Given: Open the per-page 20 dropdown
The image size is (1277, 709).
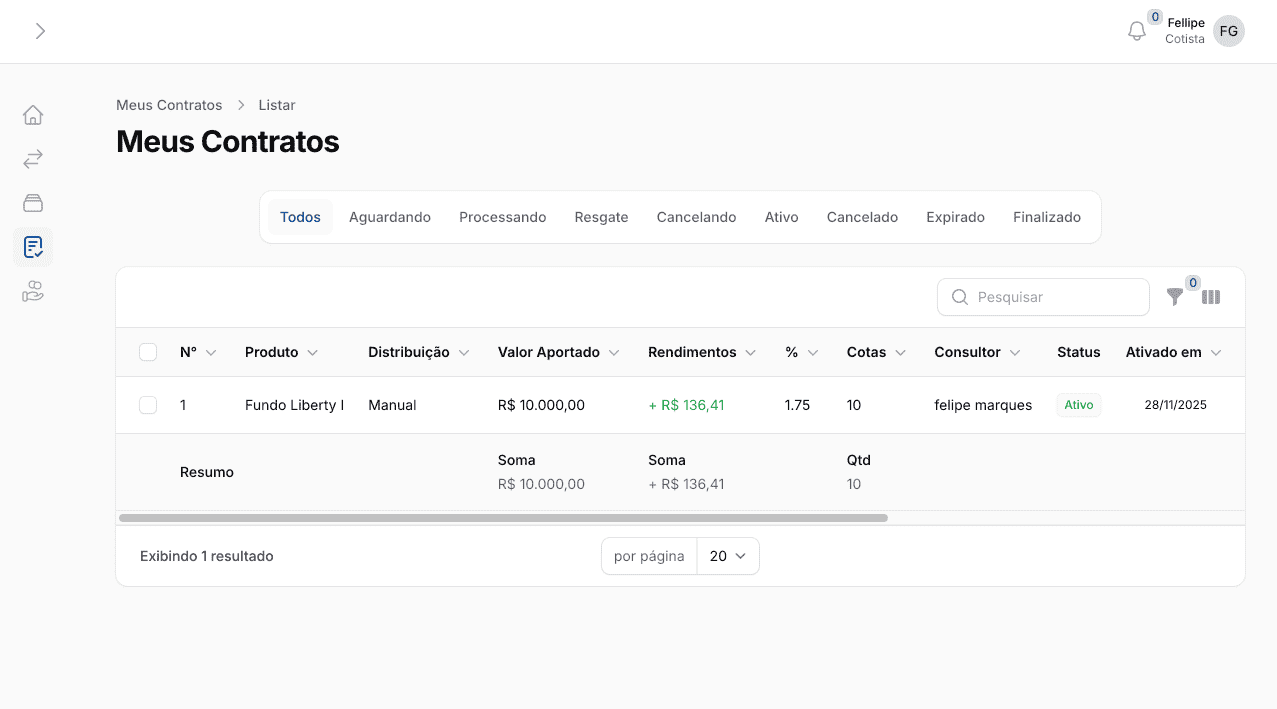Looking at the screenshot, I should click(x=728, y=556).
